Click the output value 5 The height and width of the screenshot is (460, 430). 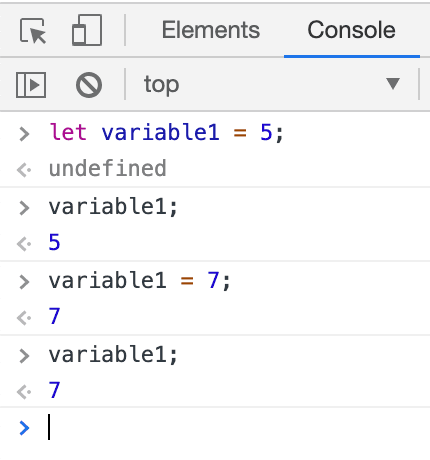click(x=54, y=242)
